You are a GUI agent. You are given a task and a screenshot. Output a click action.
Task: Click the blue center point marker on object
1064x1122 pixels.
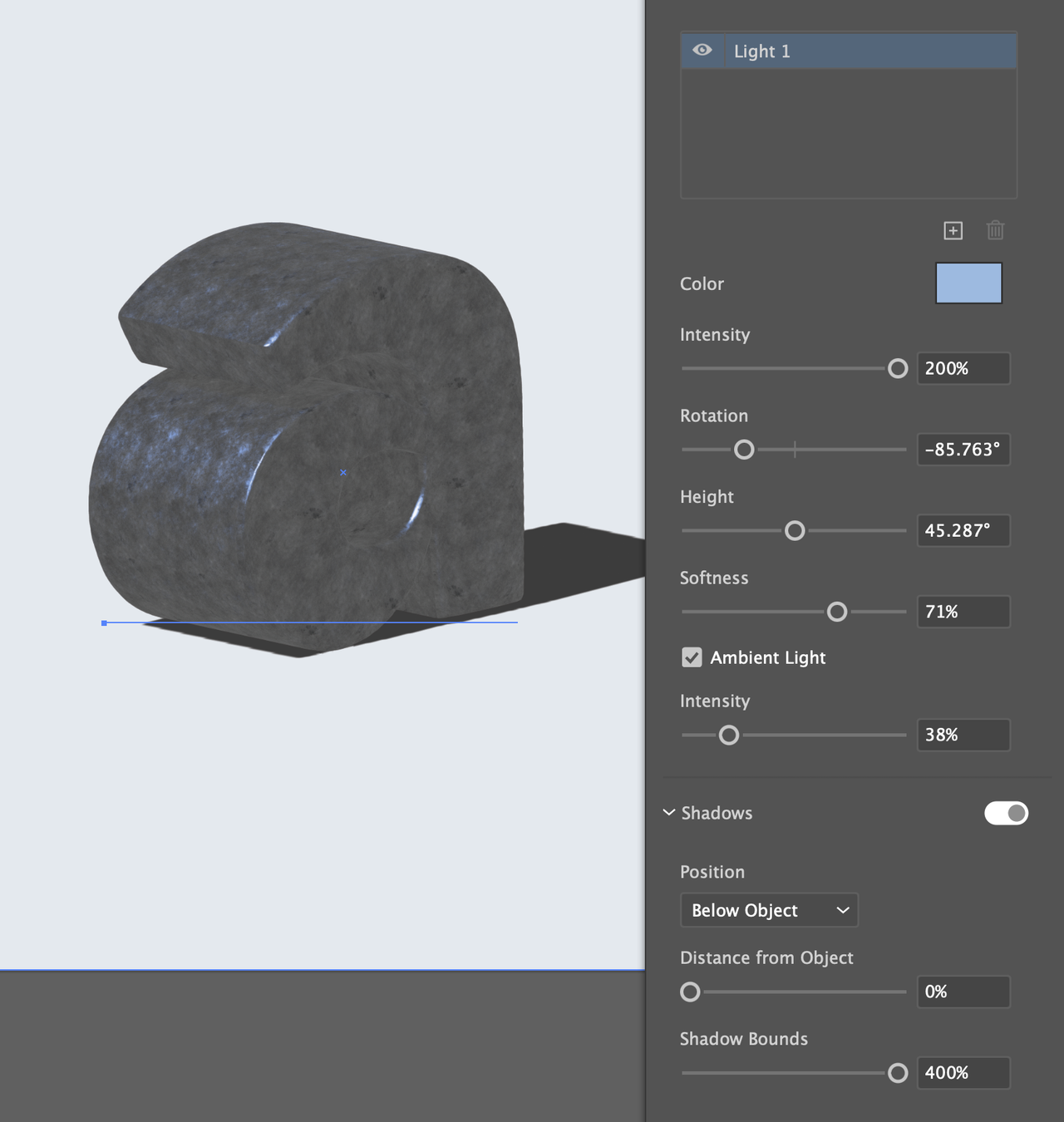(x=343, y=472)
